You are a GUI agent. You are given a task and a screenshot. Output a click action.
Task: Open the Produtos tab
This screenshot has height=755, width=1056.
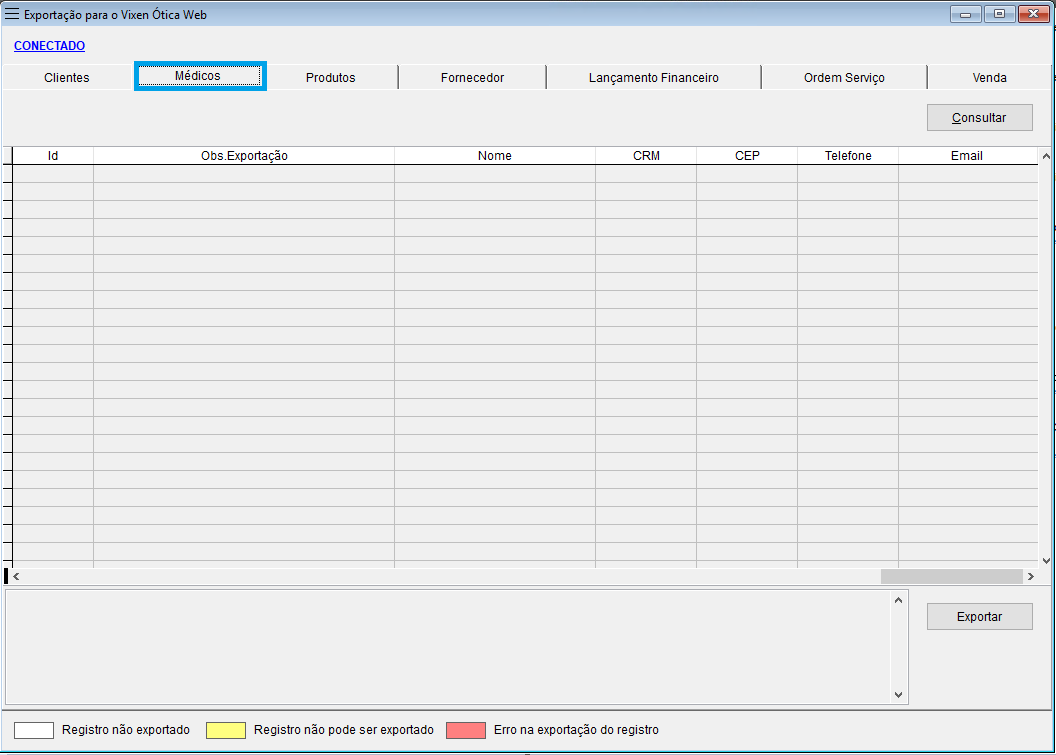click(331, 78)
